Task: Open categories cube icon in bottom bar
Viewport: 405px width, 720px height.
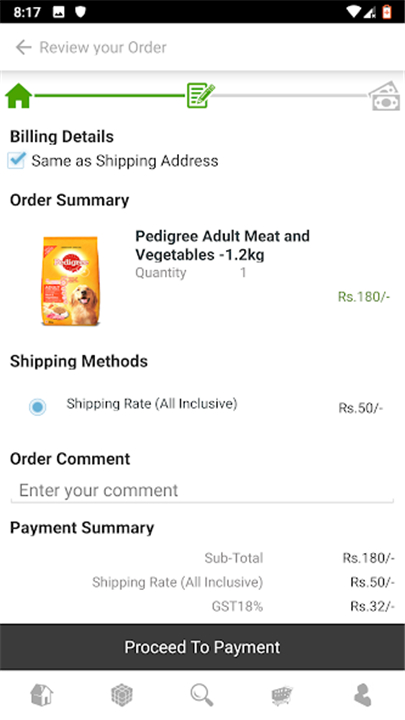Action: pos(122,694)
